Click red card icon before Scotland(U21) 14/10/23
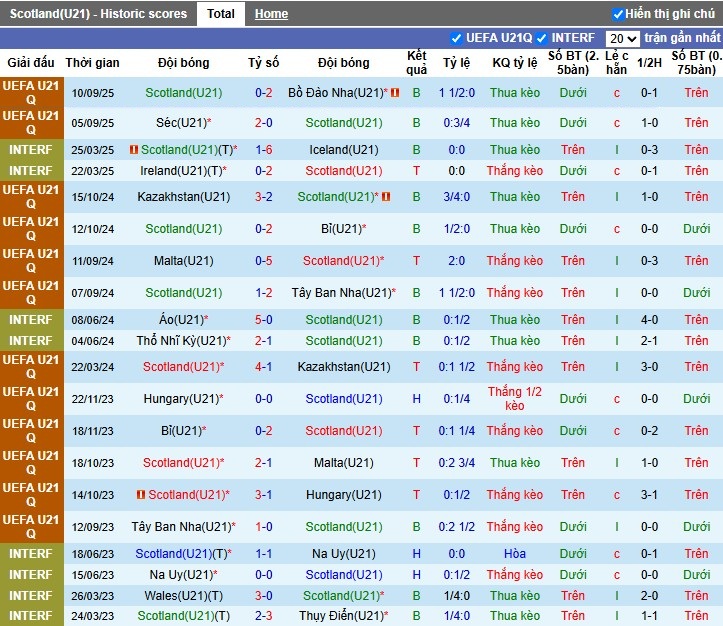Viewport: 723px width, 626px height. click(141, 495)
